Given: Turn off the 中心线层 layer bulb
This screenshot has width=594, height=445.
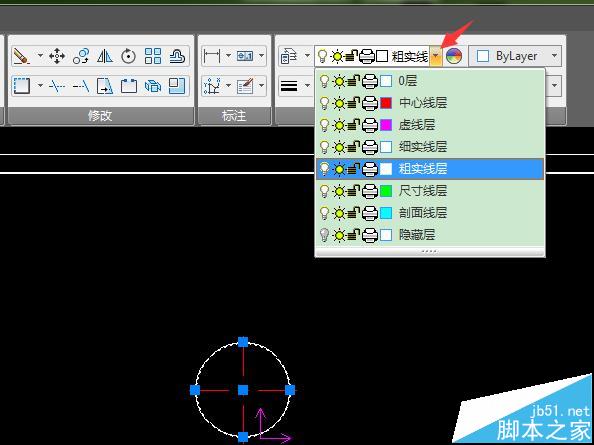Looking at the screenshot, I should 324,103.
